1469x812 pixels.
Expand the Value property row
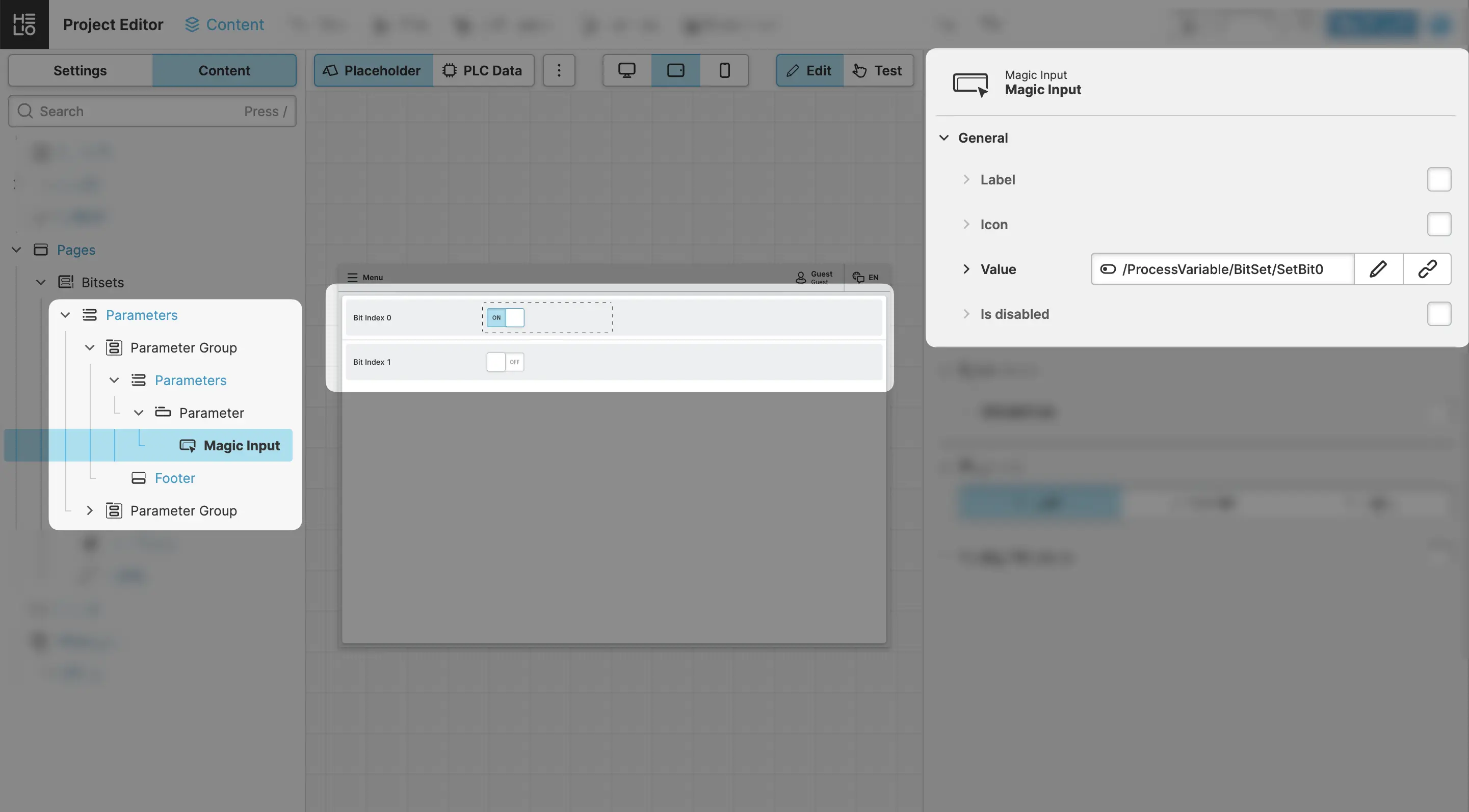pyautogui.click(x=966, y=269)
